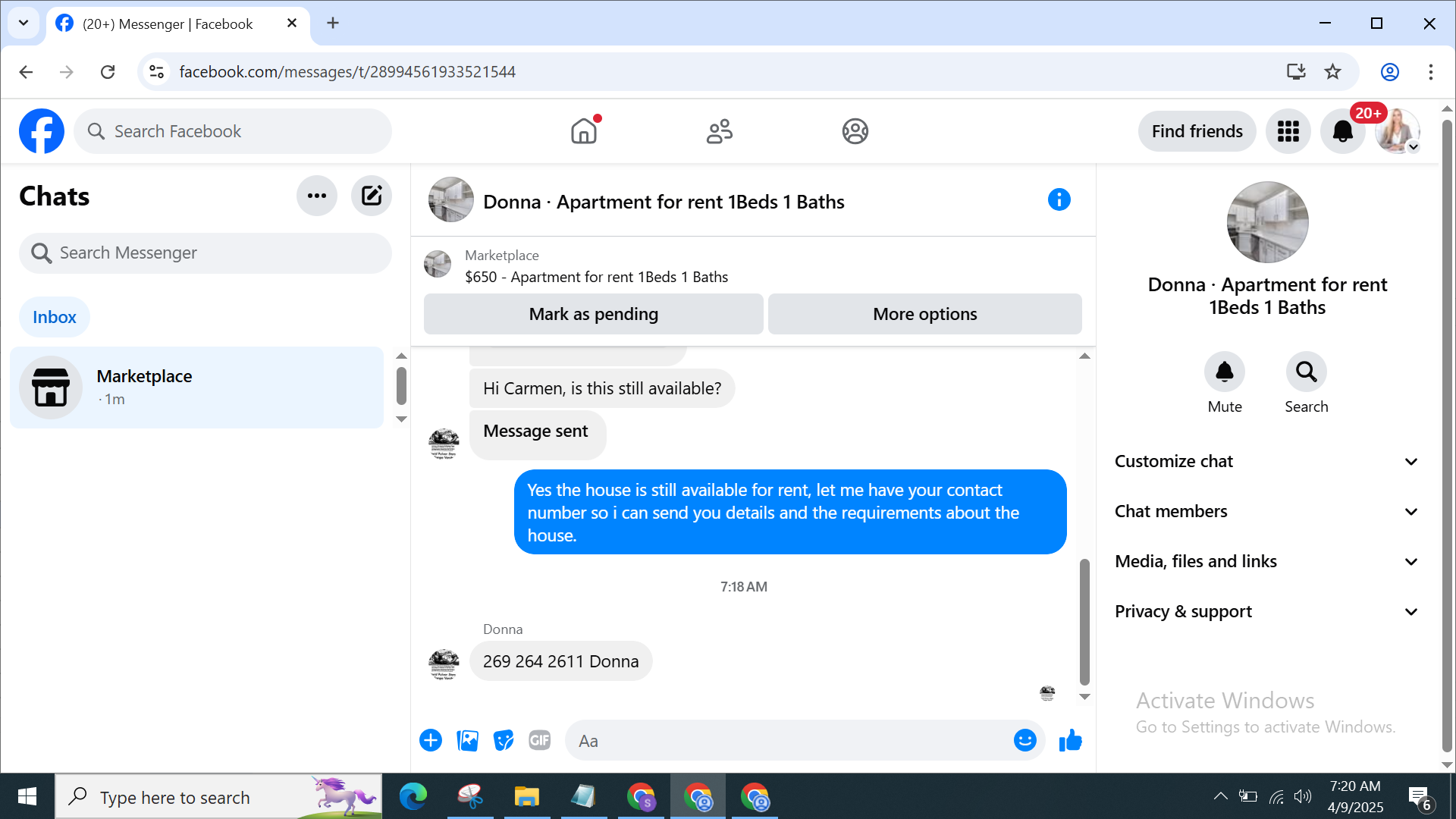This screenshot has height=819, width=1456.
Task: Open the emoji picker in message box
Action: pyautogui.click(x=1025, y=740)
